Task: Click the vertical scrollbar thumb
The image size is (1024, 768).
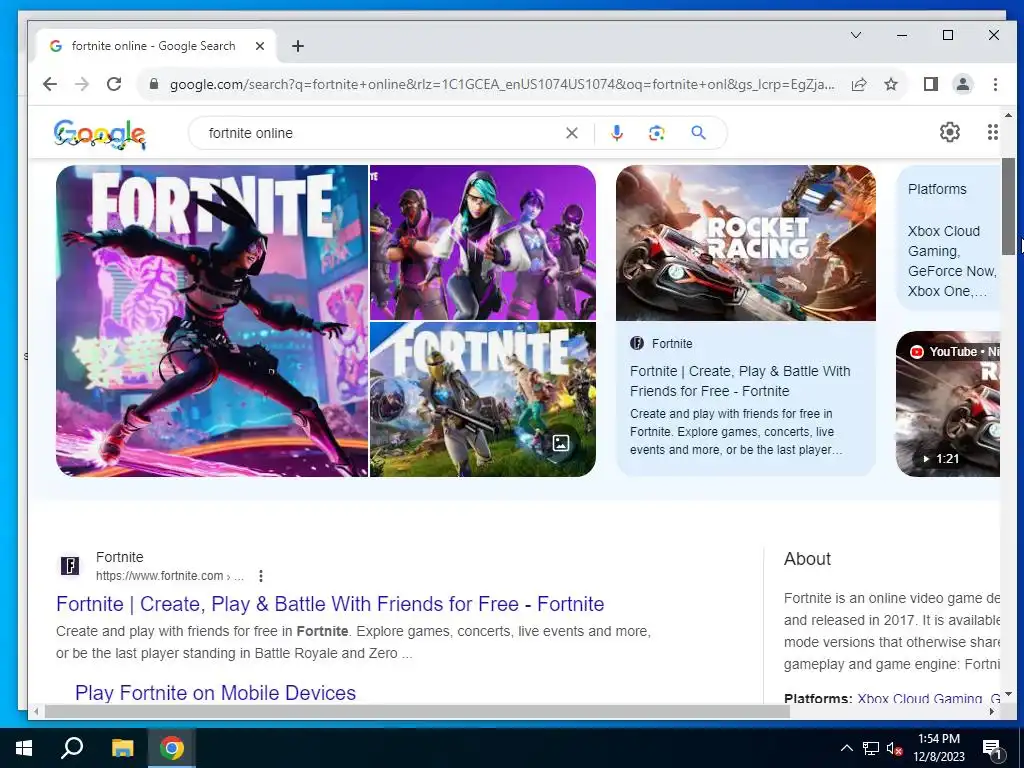Action: pyautogui.click(x=1008, y=206)
